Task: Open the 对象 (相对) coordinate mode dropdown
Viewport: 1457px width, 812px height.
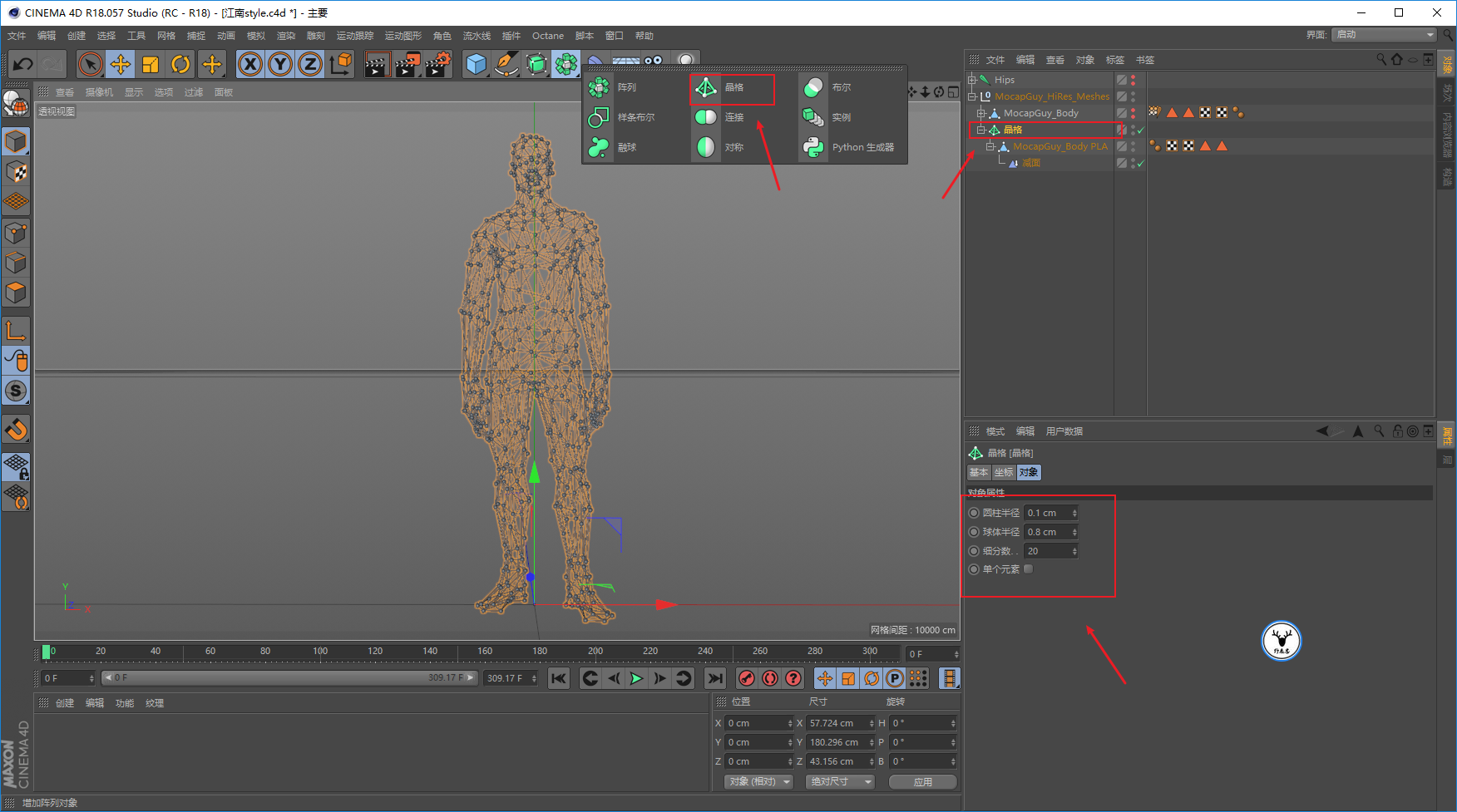Action: pos(758,782)
